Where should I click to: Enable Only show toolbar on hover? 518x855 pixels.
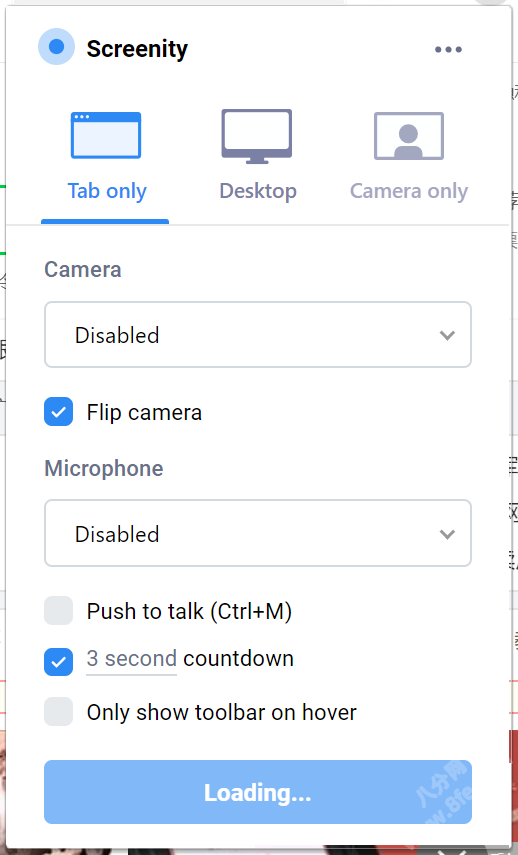58,712
